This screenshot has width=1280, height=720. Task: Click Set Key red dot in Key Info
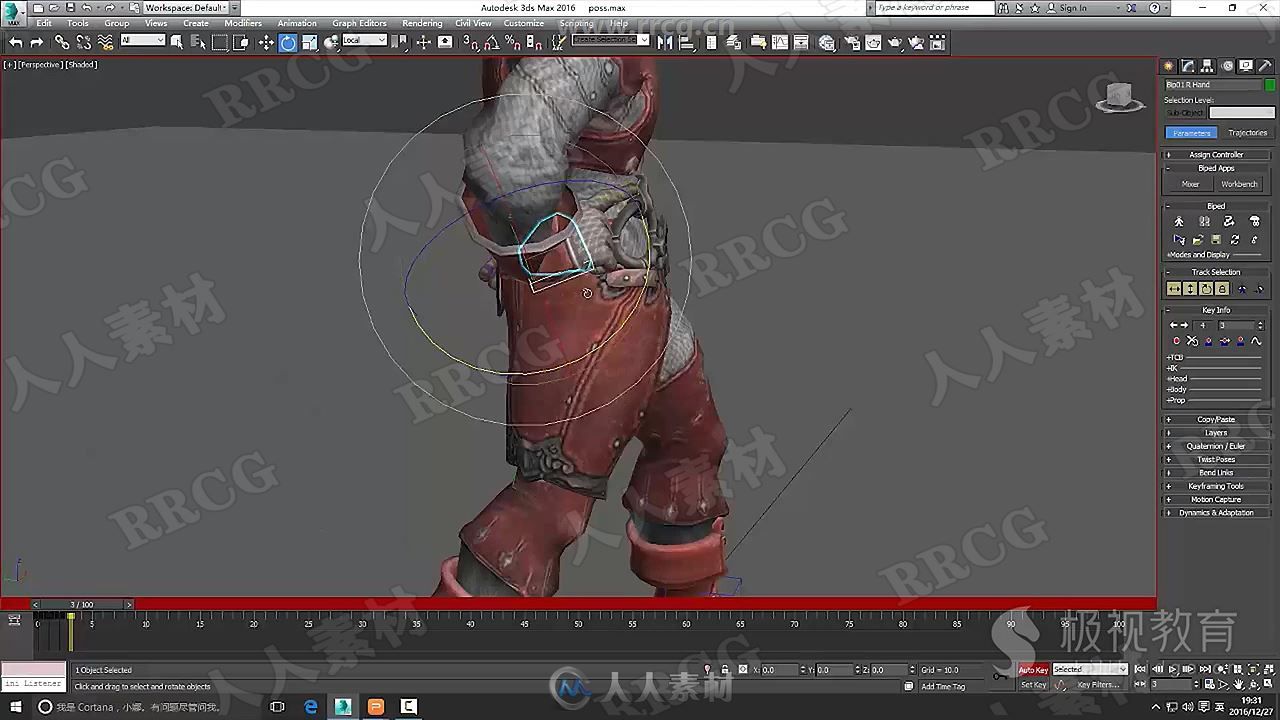tap(1176, 341)
